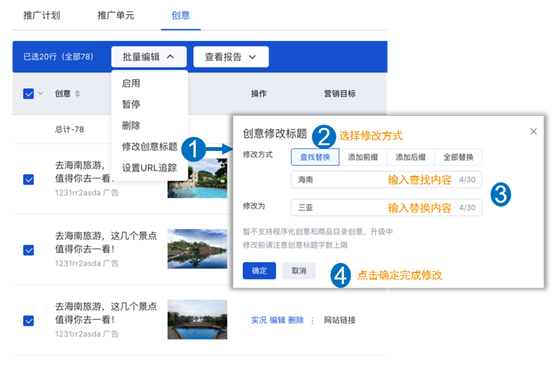This screenshot has width=554, height=371.
Task: Choose 启用 from the batch edit menu
Action: (x=131, y=83)
